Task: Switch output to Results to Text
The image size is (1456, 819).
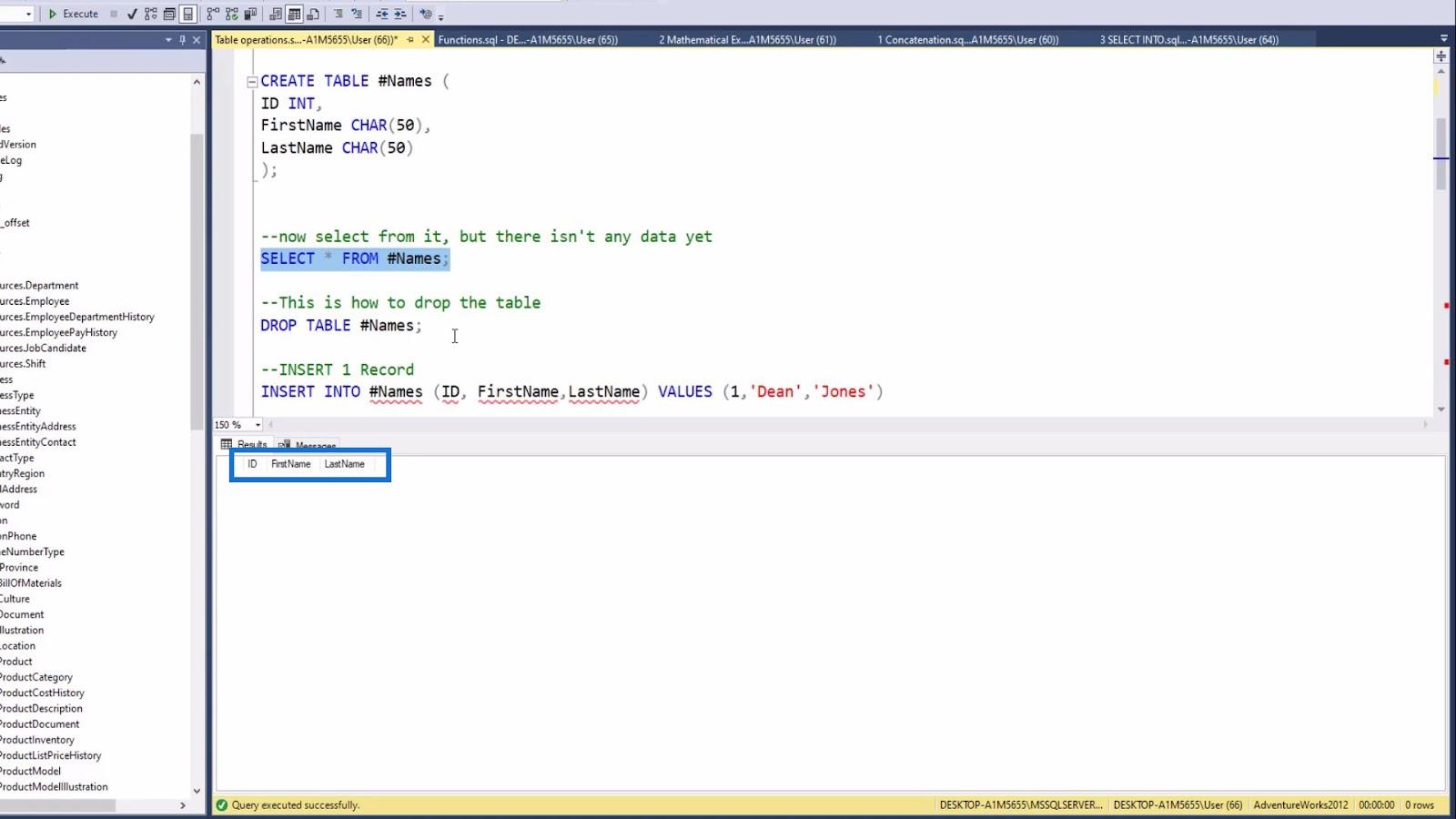Action: pyautogui.click(x=276, y=14)
